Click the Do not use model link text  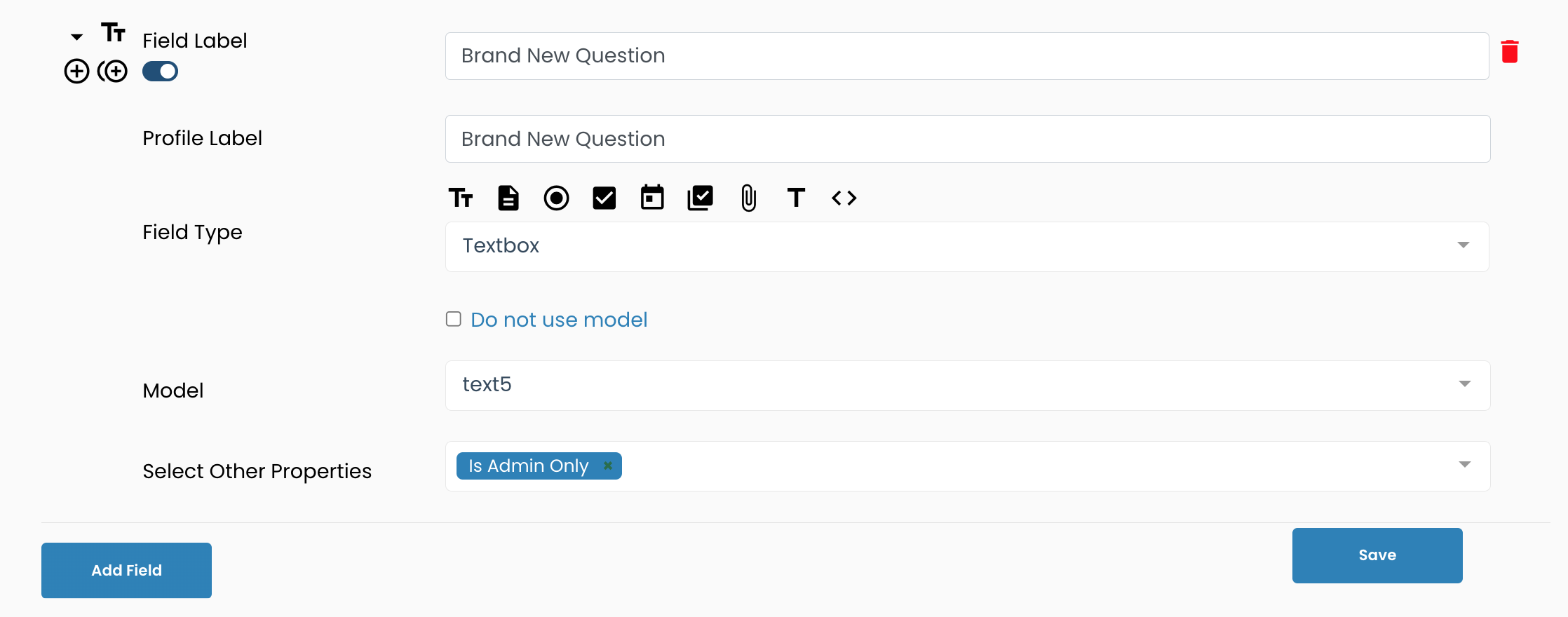(559, 320)
